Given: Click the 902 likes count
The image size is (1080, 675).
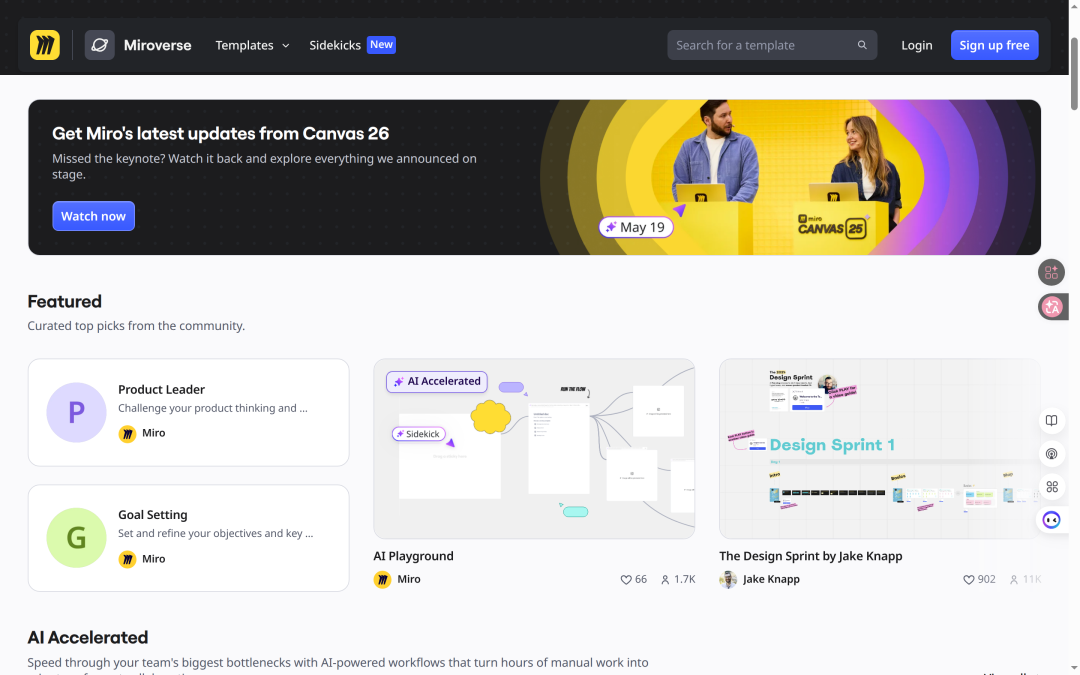Looking at the screenshot, I should click(986, 580).
